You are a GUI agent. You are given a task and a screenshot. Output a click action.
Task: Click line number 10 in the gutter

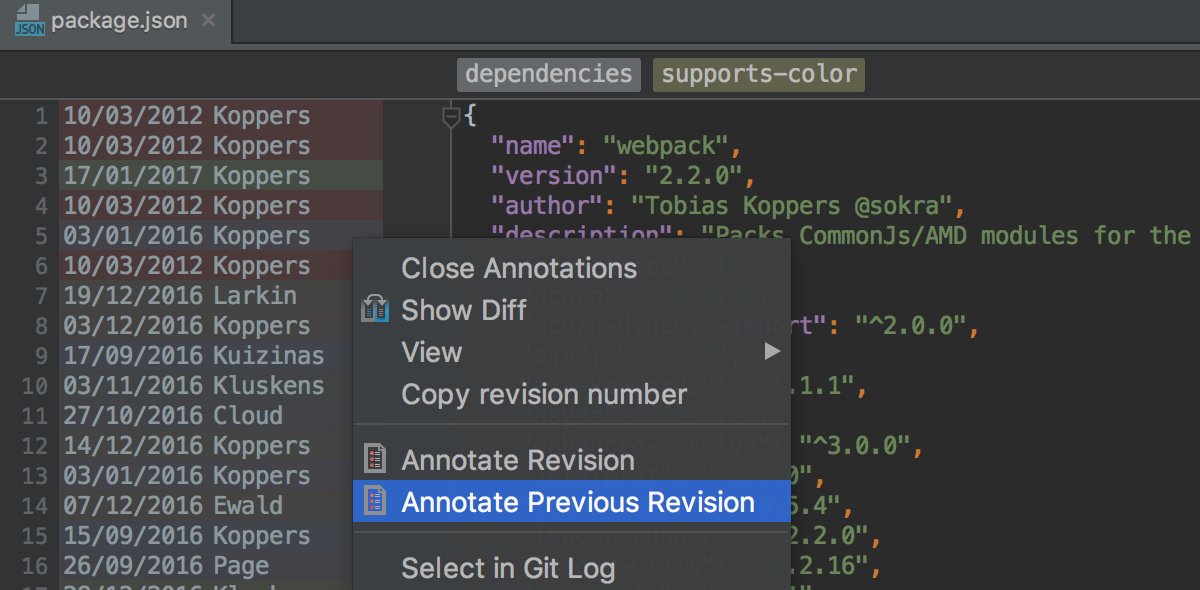pos(34,387)
